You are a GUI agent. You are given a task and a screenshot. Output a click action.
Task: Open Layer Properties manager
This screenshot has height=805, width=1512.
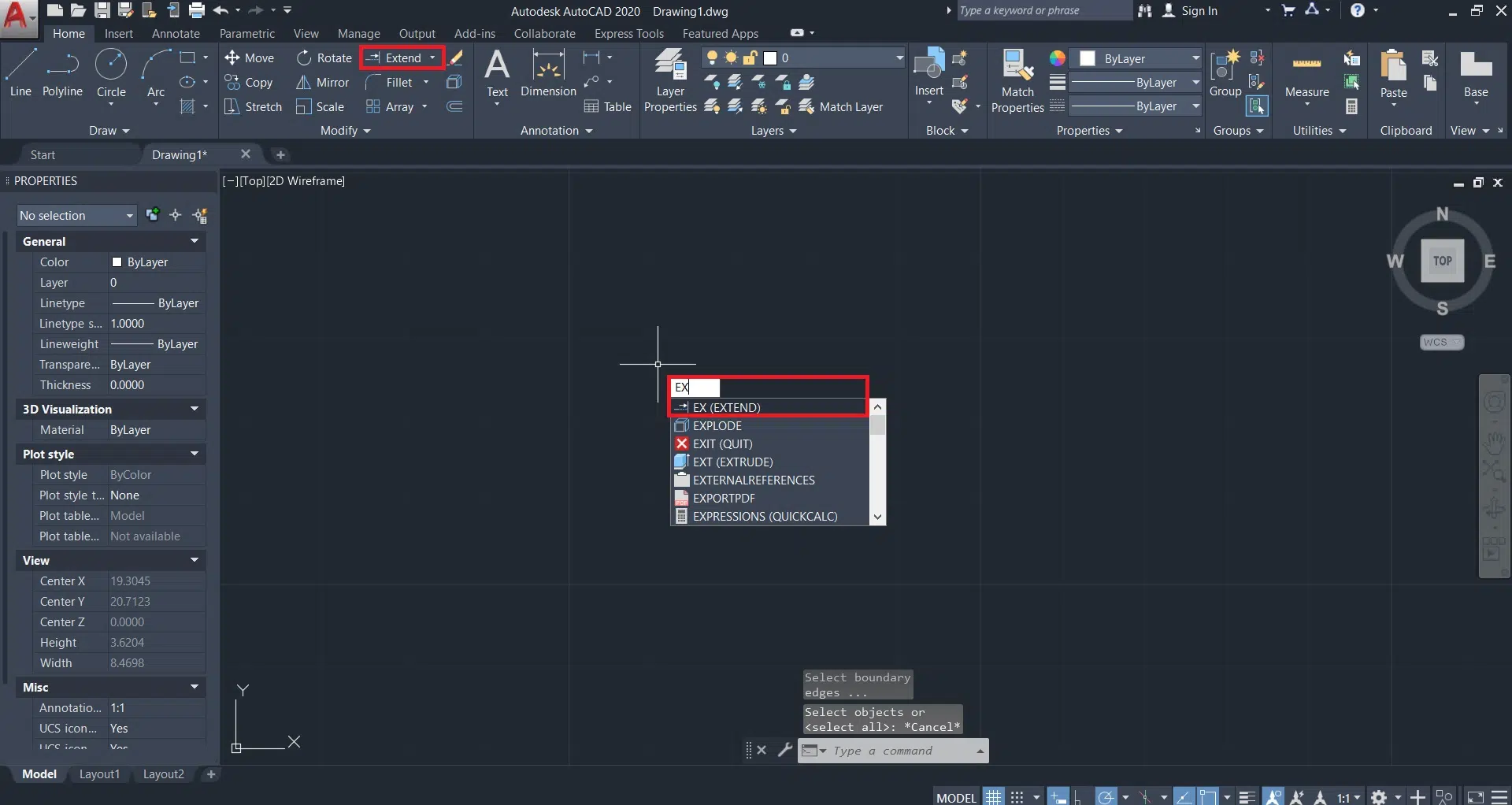pyautogui.click(x=670, y=80)
